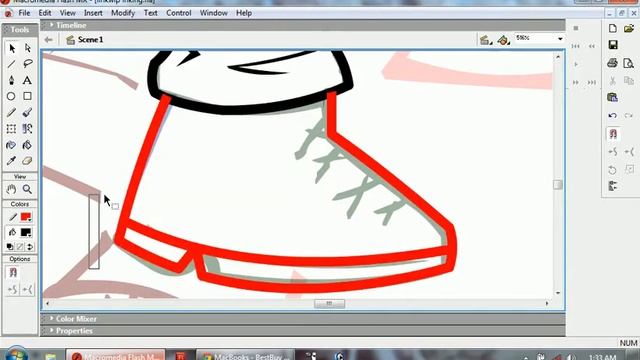Click the Save floppy disk icon
This screenshot has height=360, width=640.
click(613, 45)
